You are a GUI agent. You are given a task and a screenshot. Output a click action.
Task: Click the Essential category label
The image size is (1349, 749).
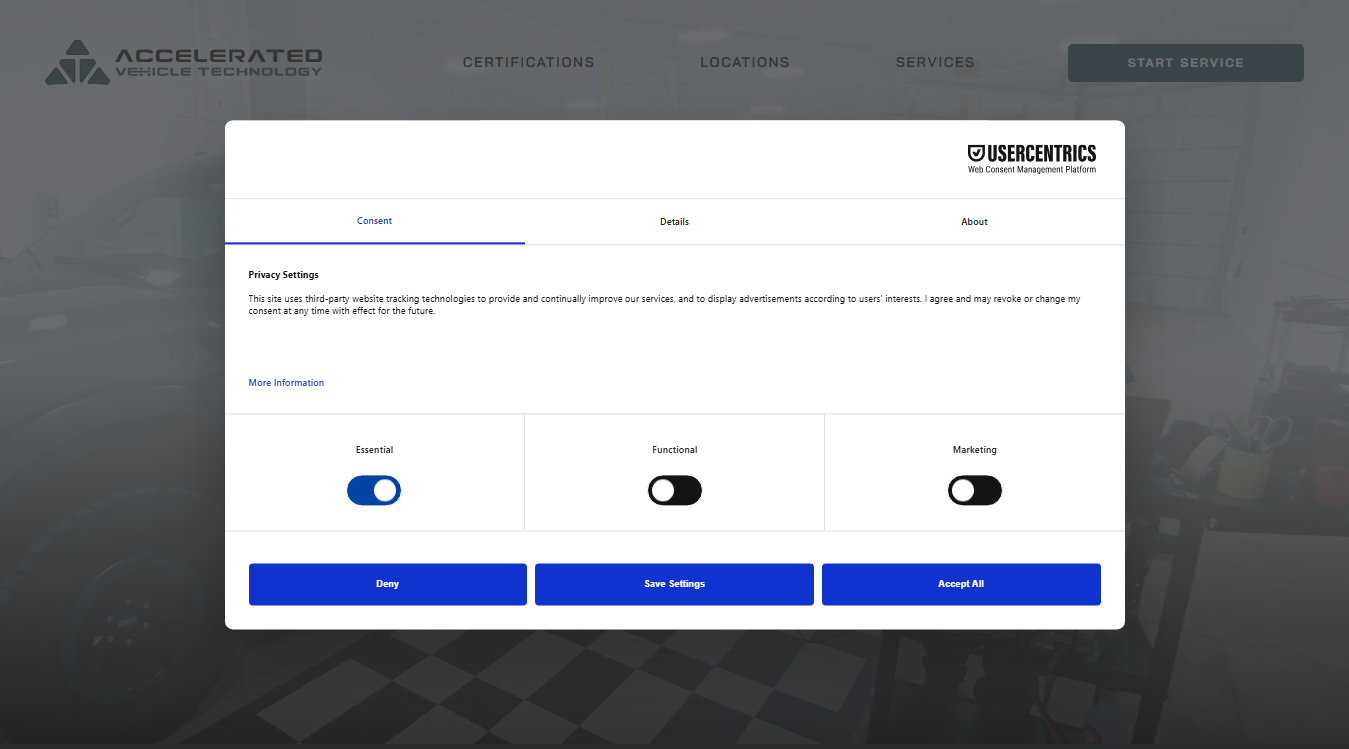[x=375, y=450]
